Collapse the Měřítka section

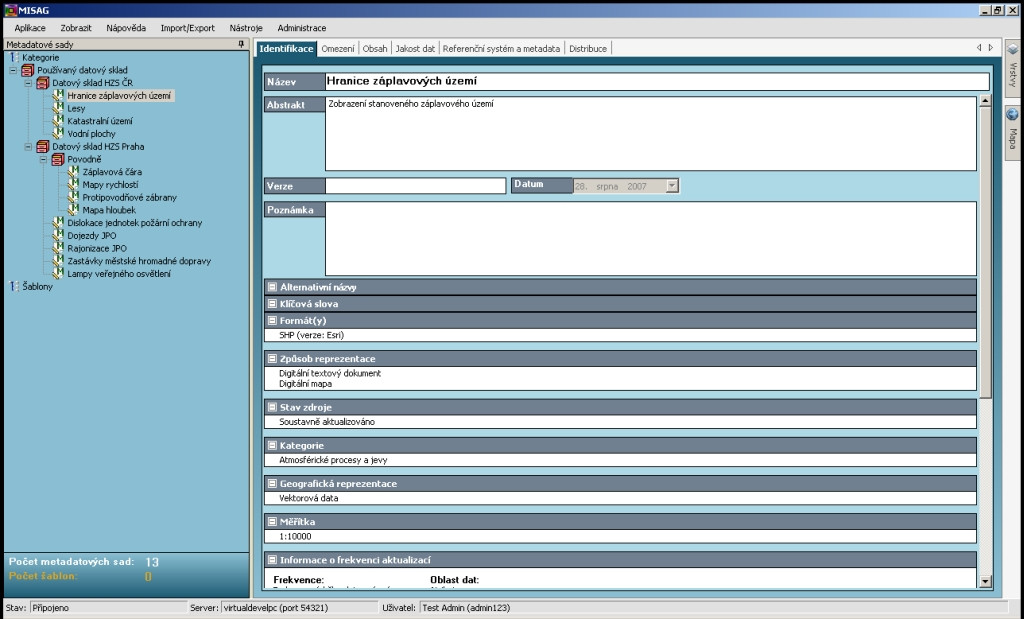272,522
